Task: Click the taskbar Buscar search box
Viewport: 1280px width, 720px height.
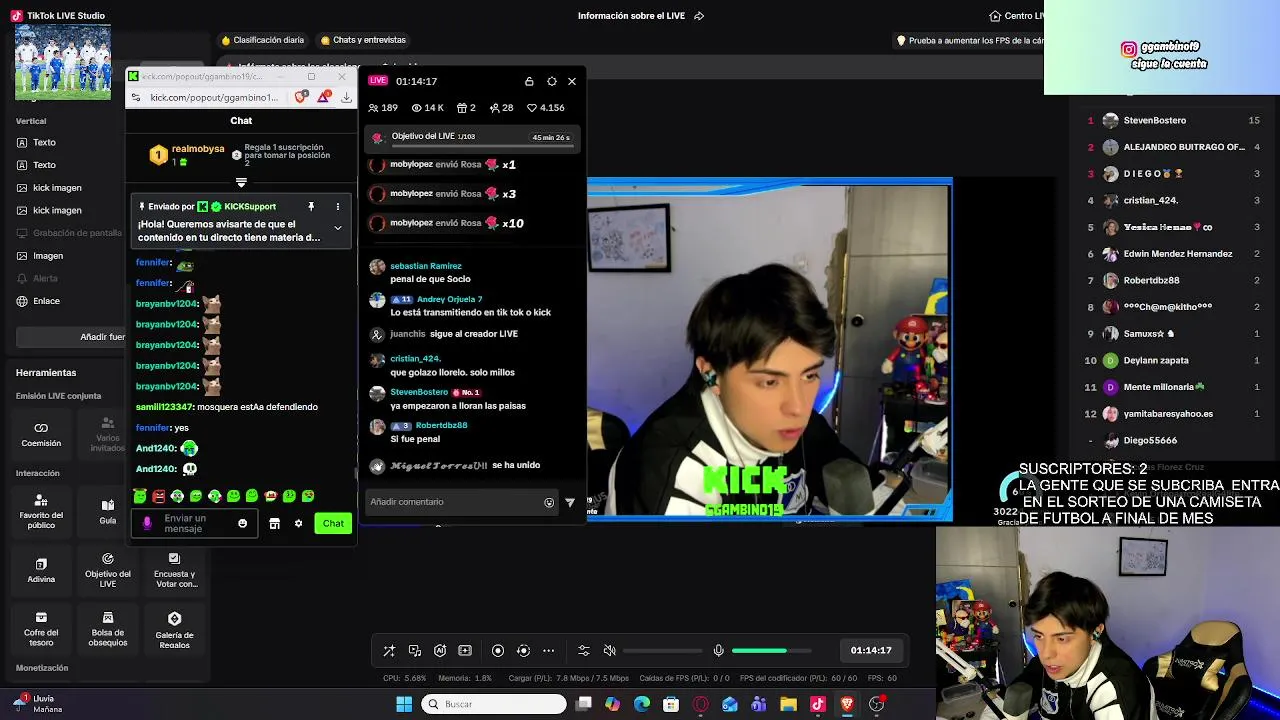Action: point(494,704)
